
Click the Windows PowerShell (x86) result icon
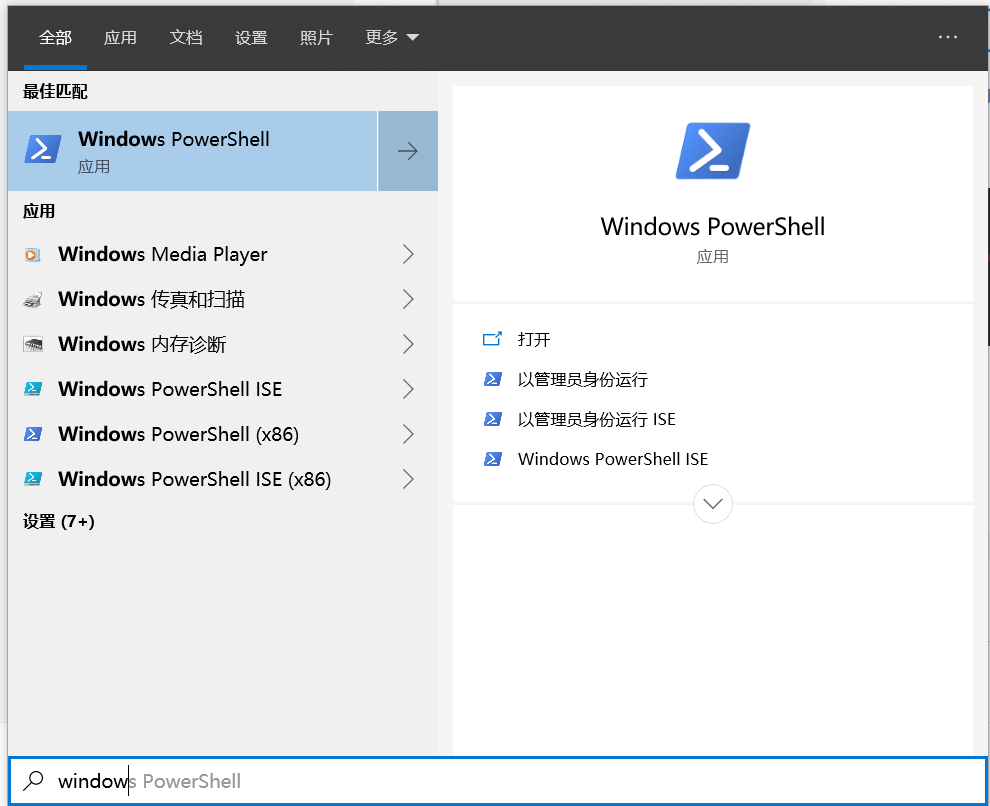coord(31,434)
